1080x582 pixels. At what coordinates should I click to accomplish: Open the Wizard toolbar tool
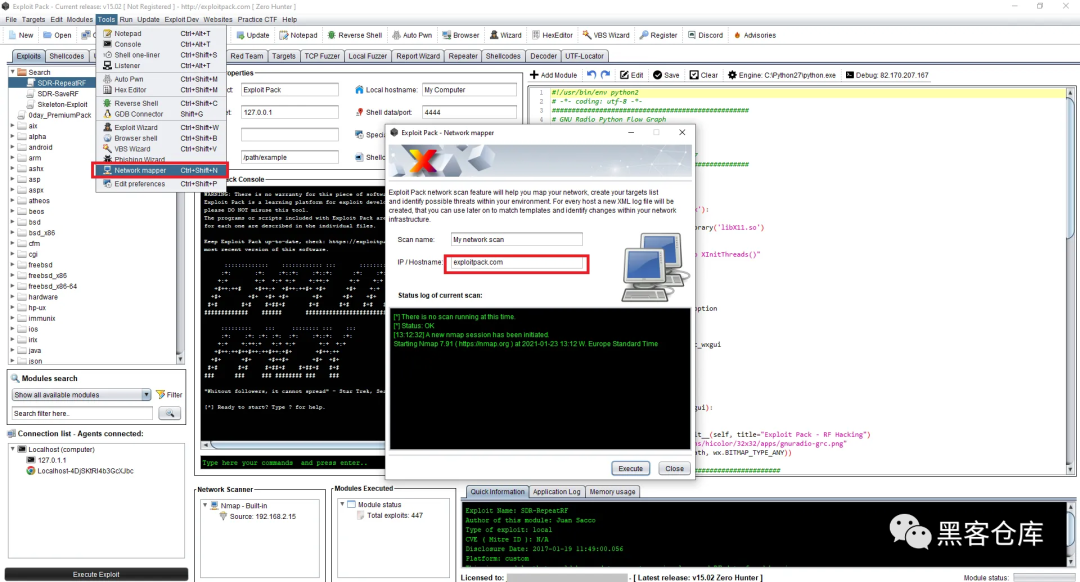pyautogui.click(x=506, y=35)
